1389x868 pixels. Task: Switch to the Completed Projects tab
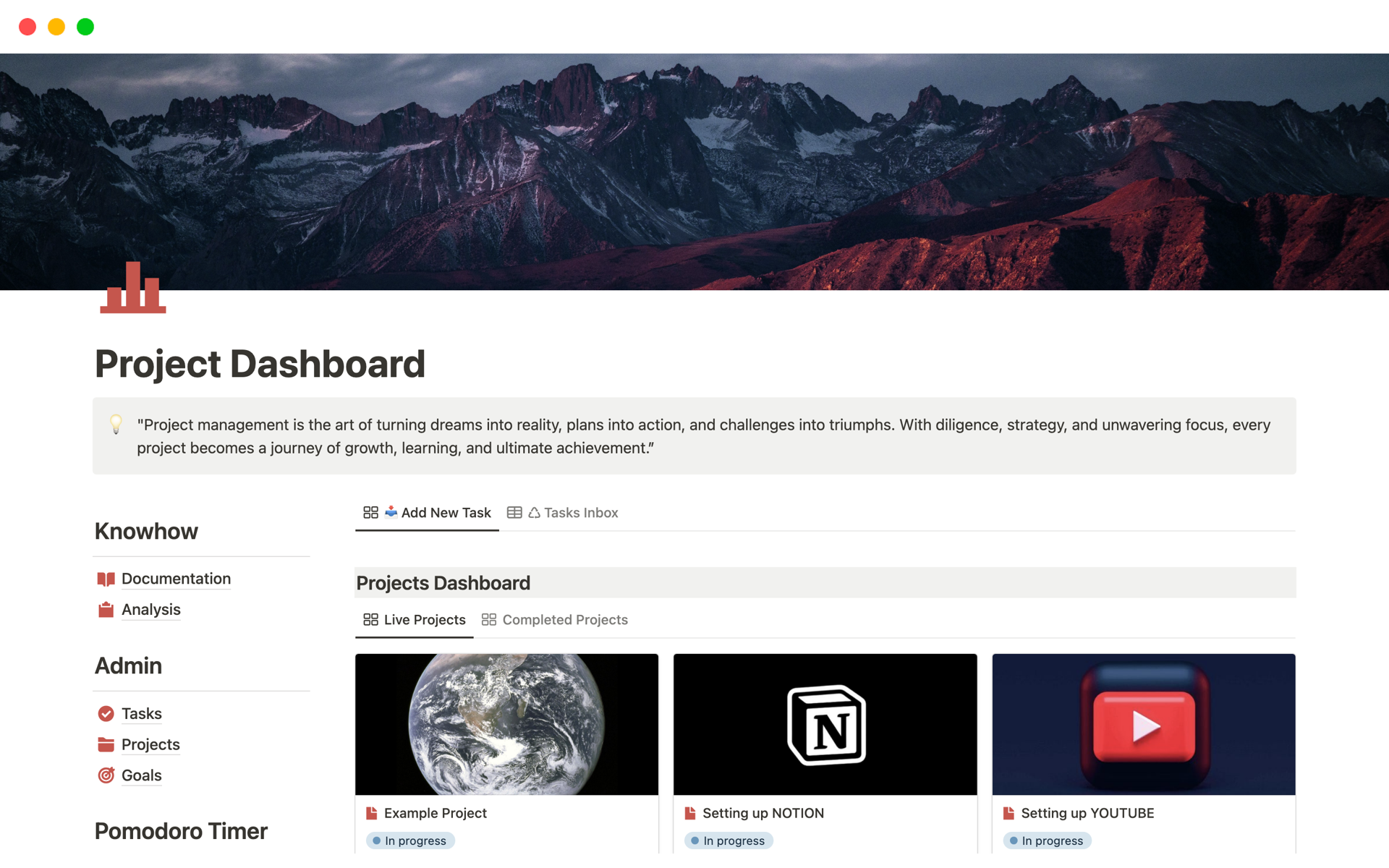(x=565, y=619)
